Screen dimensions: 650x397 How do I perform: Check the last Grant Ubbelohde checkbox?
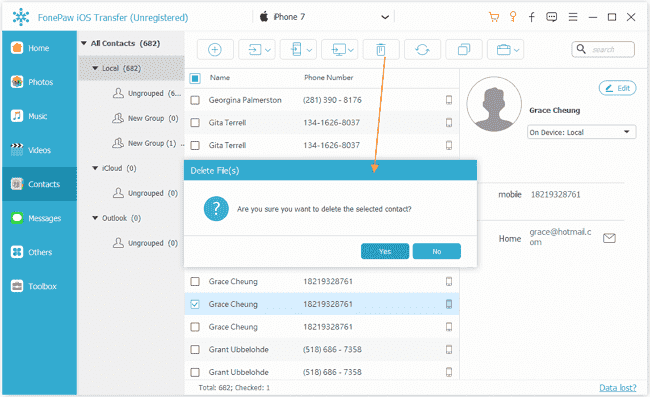click(195, 372)
